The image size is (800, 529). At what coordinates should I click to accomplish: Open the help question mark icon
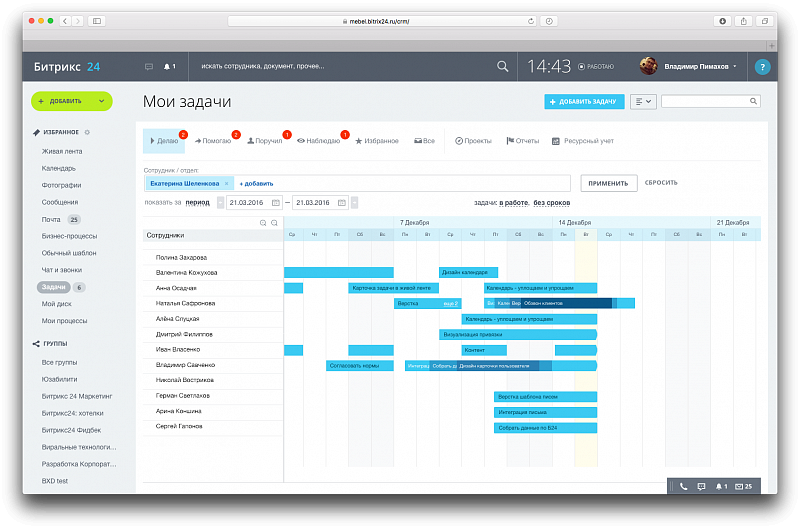point(762,67)
